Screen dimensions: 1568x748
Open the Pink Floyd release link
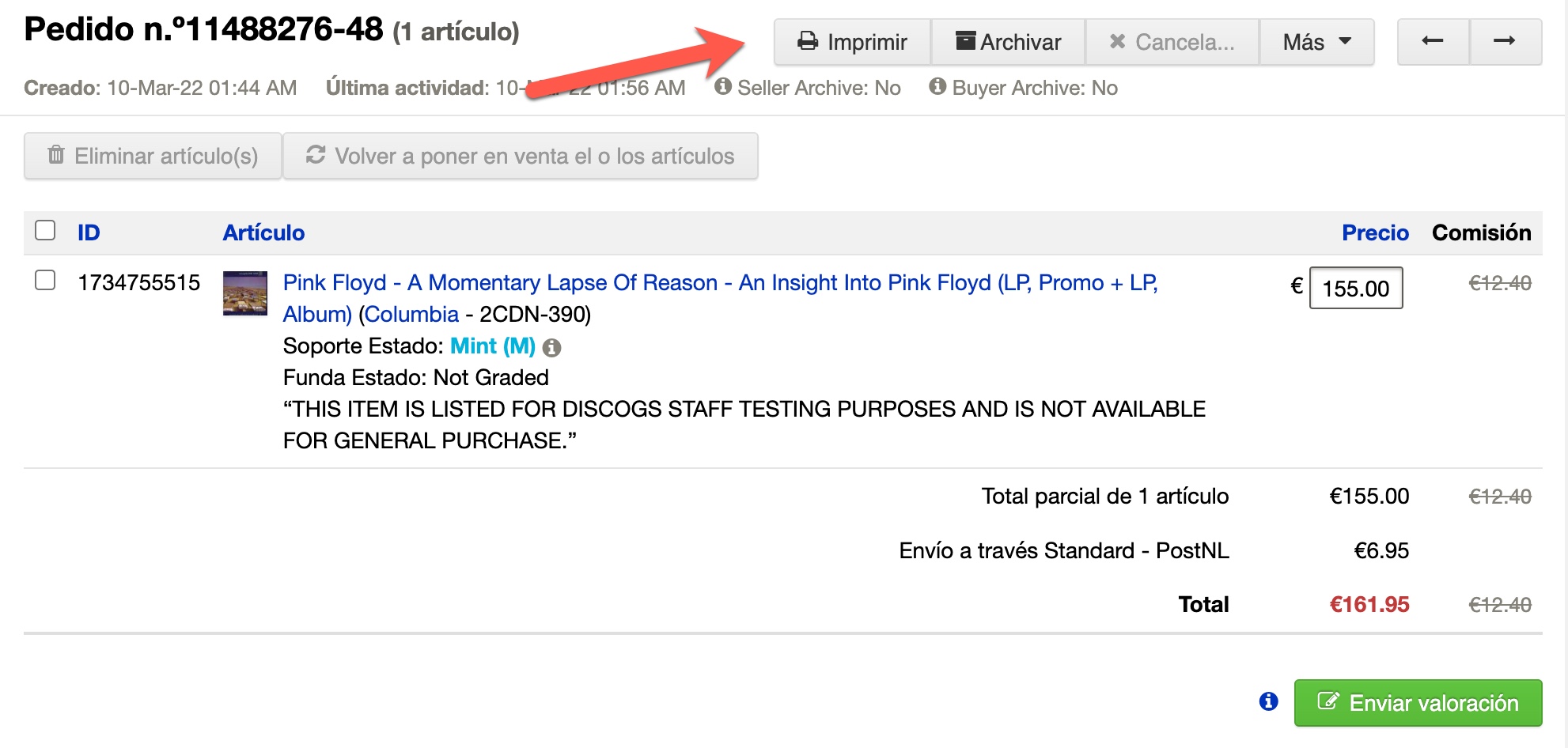tap(720, 298)
